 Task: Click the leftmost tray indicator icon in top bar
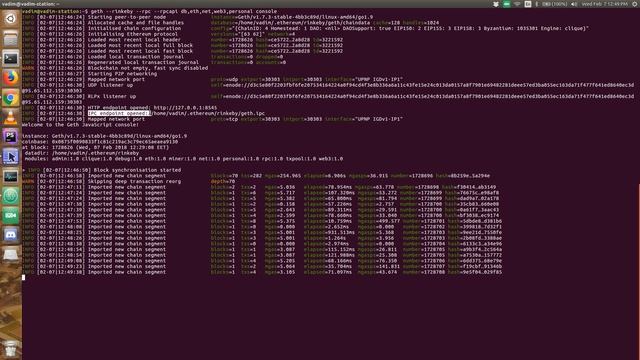(x=496, y=4)
